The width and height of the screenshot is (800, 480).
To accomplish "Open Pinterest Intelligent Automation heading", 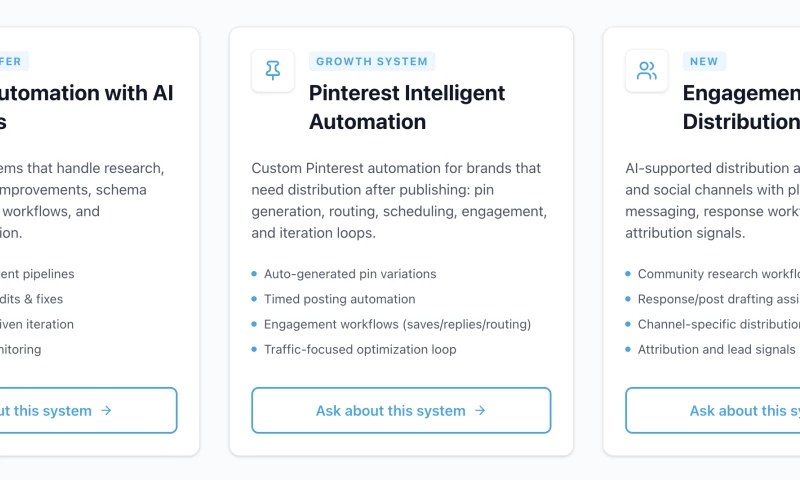I will [x=407, y=107].
